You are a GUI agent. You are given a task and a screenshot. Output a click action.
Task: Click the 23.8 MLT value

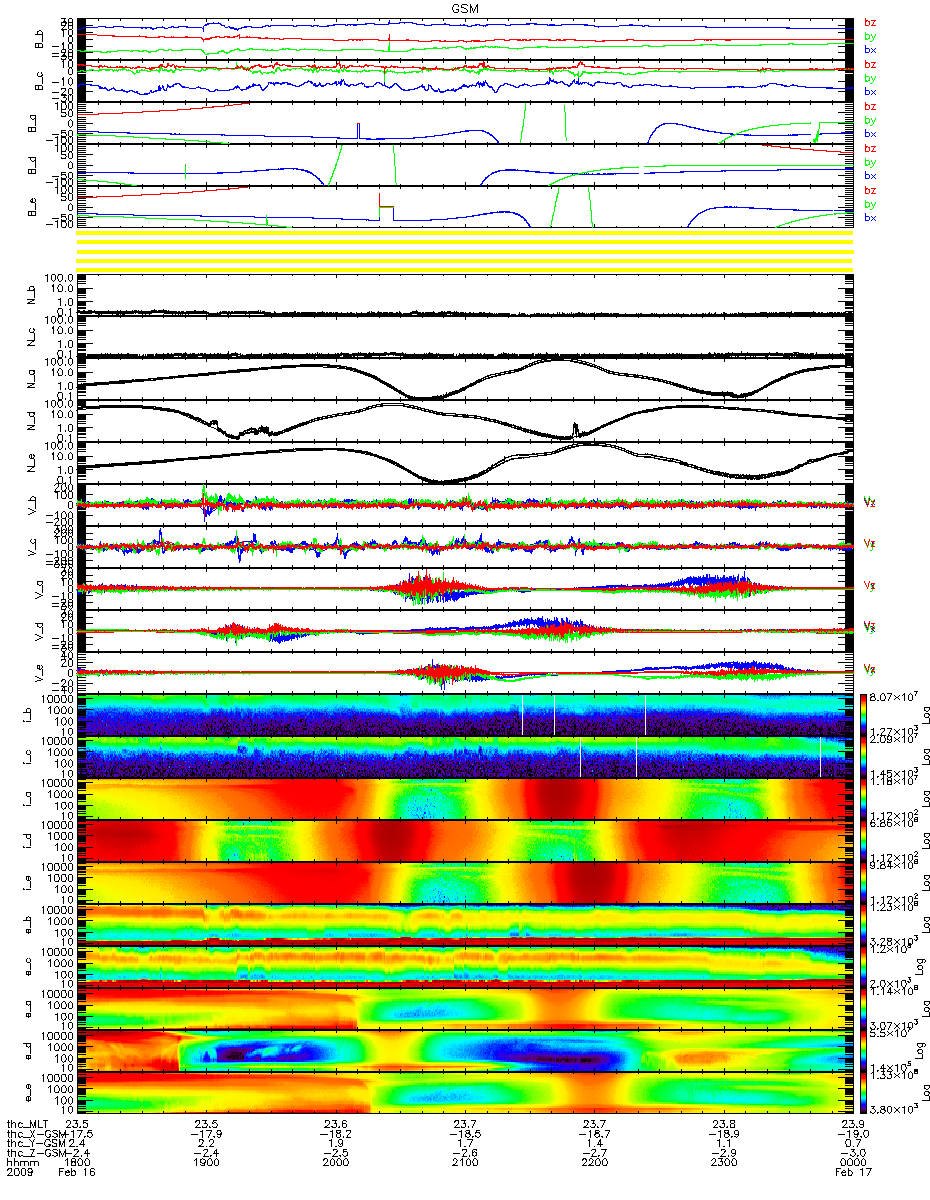(722, 1124)
